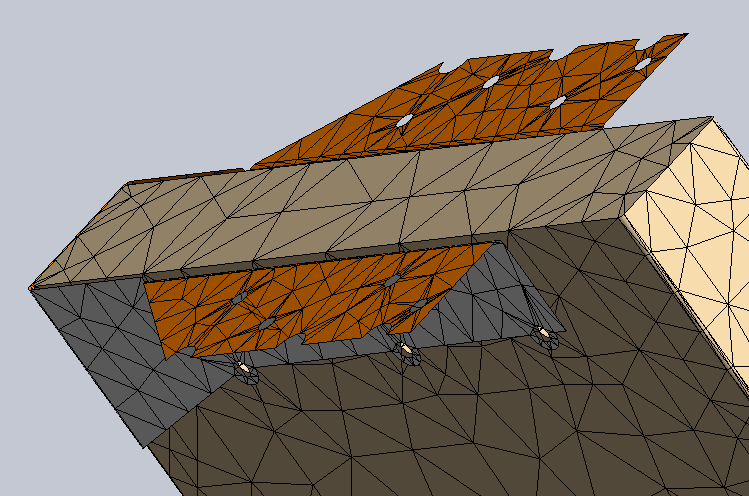Select the rightmost bolt under the bracket
Viewport: 749px width, 496px height.
[545, 334]
